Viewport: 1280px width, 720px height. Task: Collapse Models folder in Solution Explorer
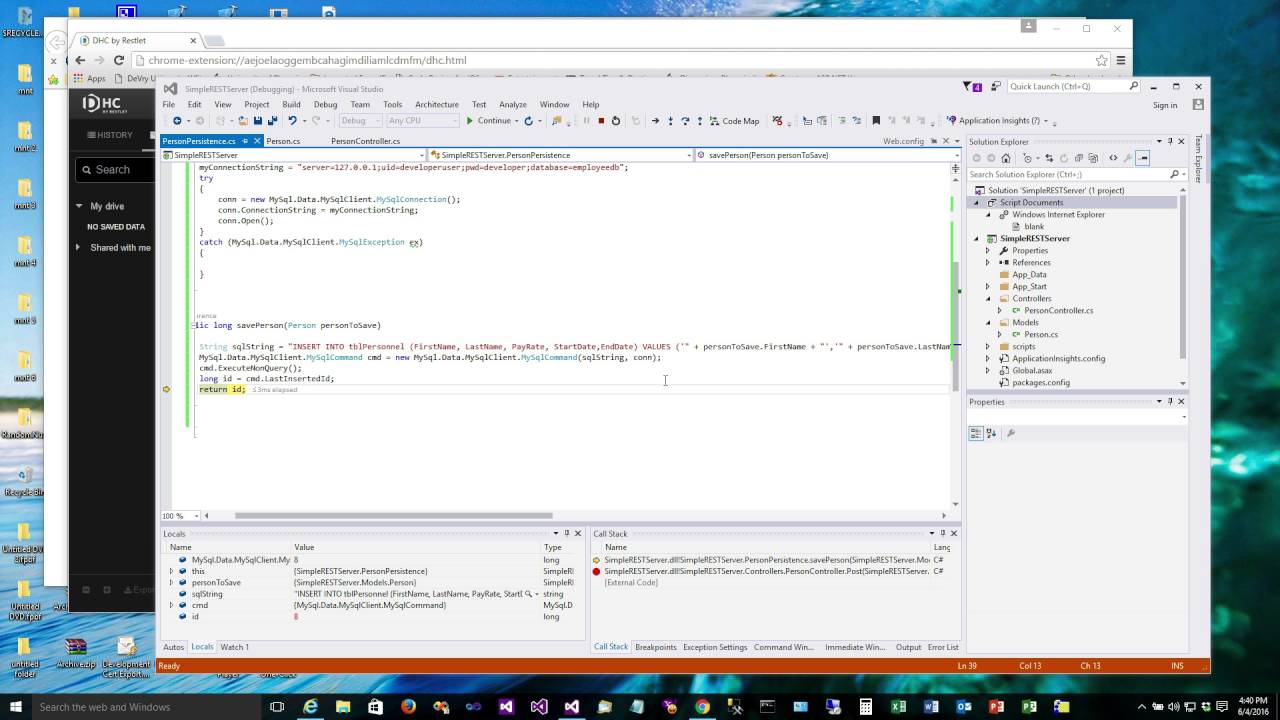coord(989,322)
